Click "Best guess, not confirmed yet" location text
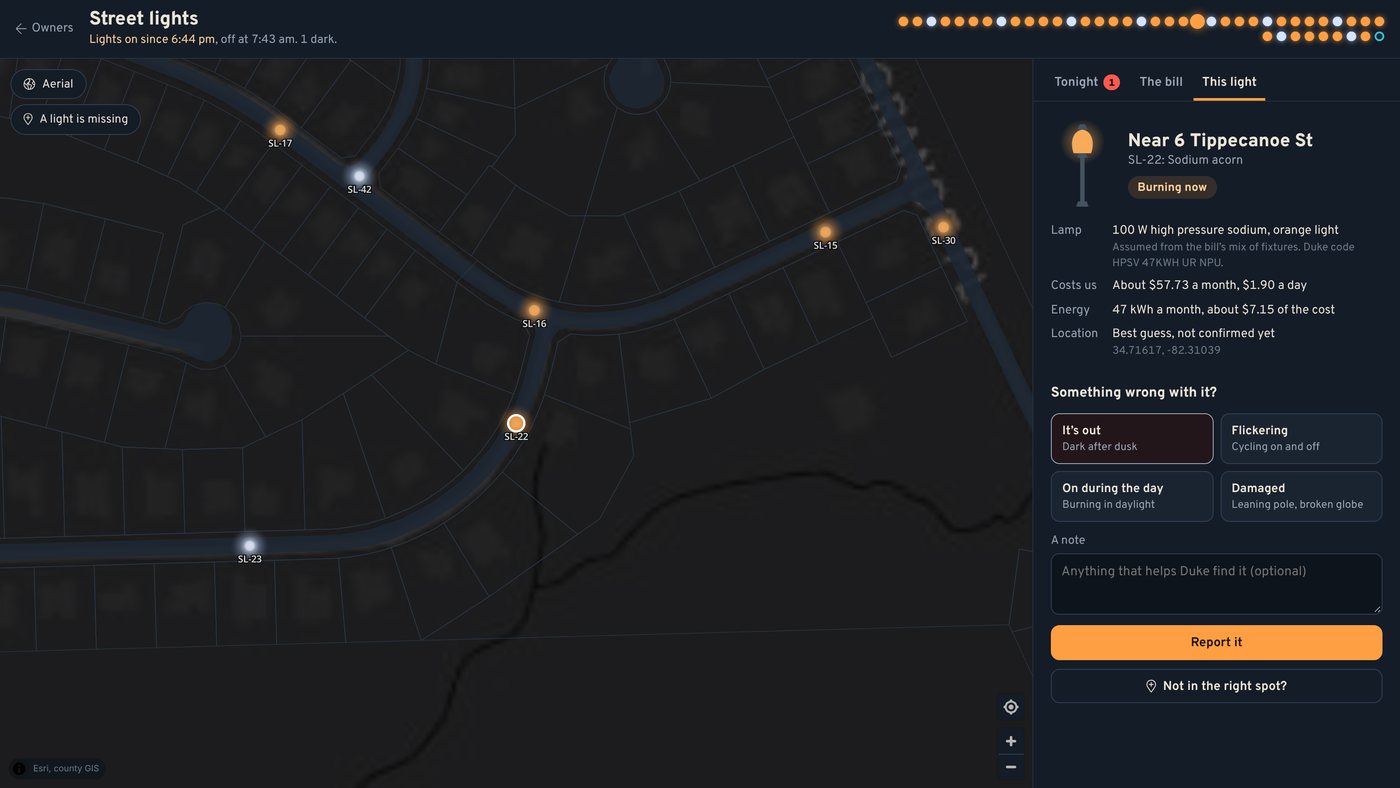Viewport: 1400px width, 788px height. point(1193,334)
